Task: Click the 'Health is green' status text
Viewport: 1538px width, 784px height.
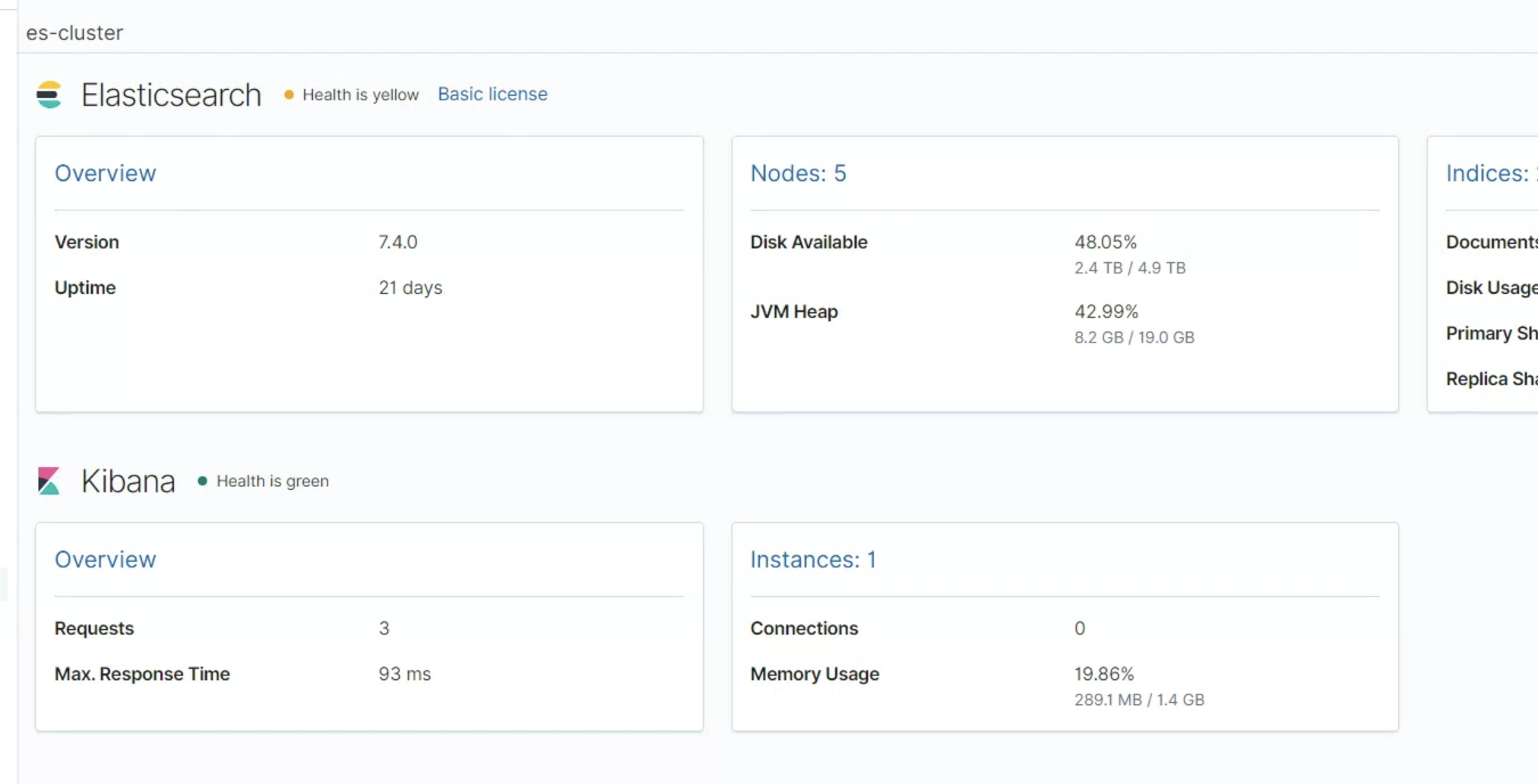Action: coord(273,481)
